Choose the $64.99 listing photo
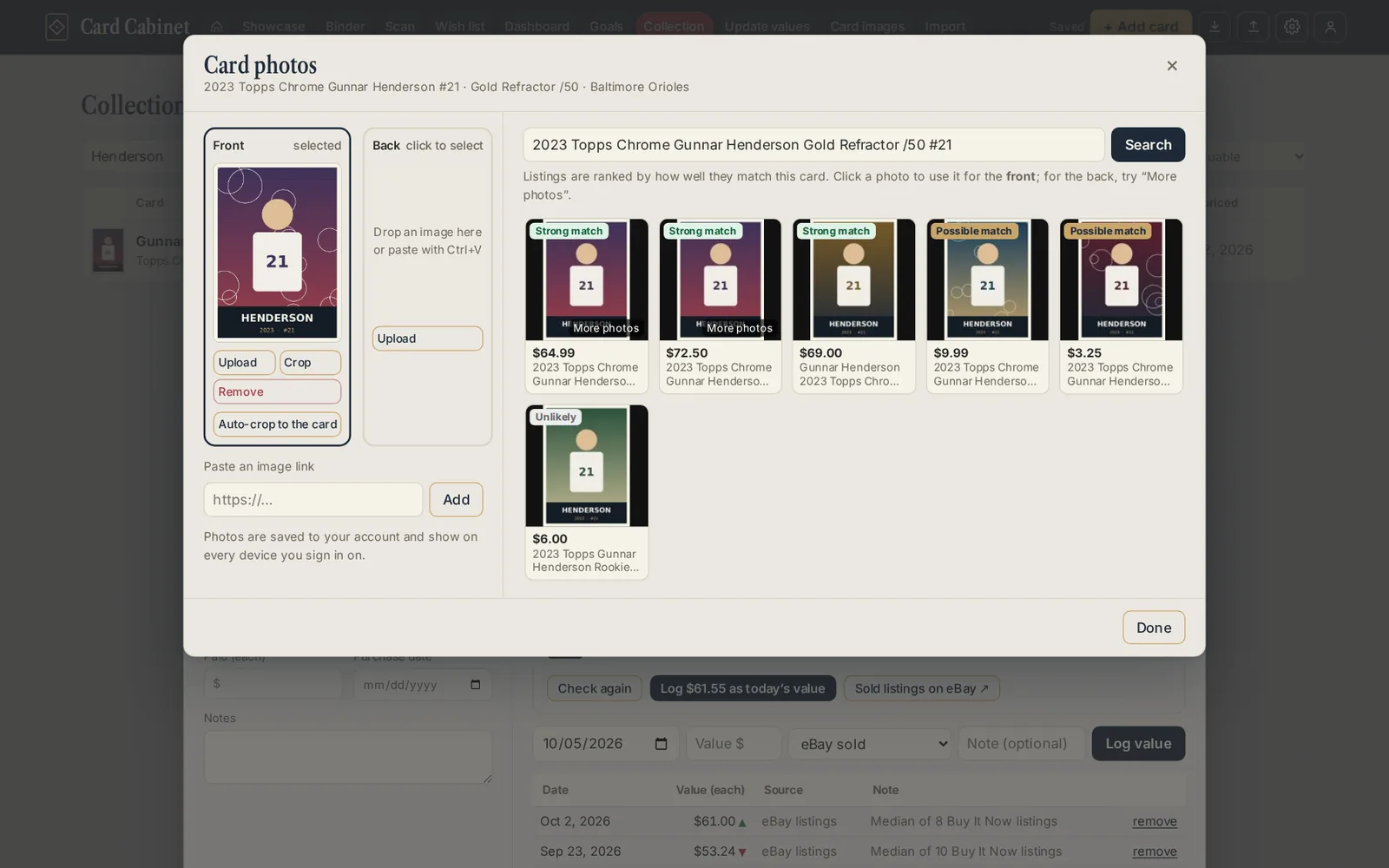 (x=587, y=279)
